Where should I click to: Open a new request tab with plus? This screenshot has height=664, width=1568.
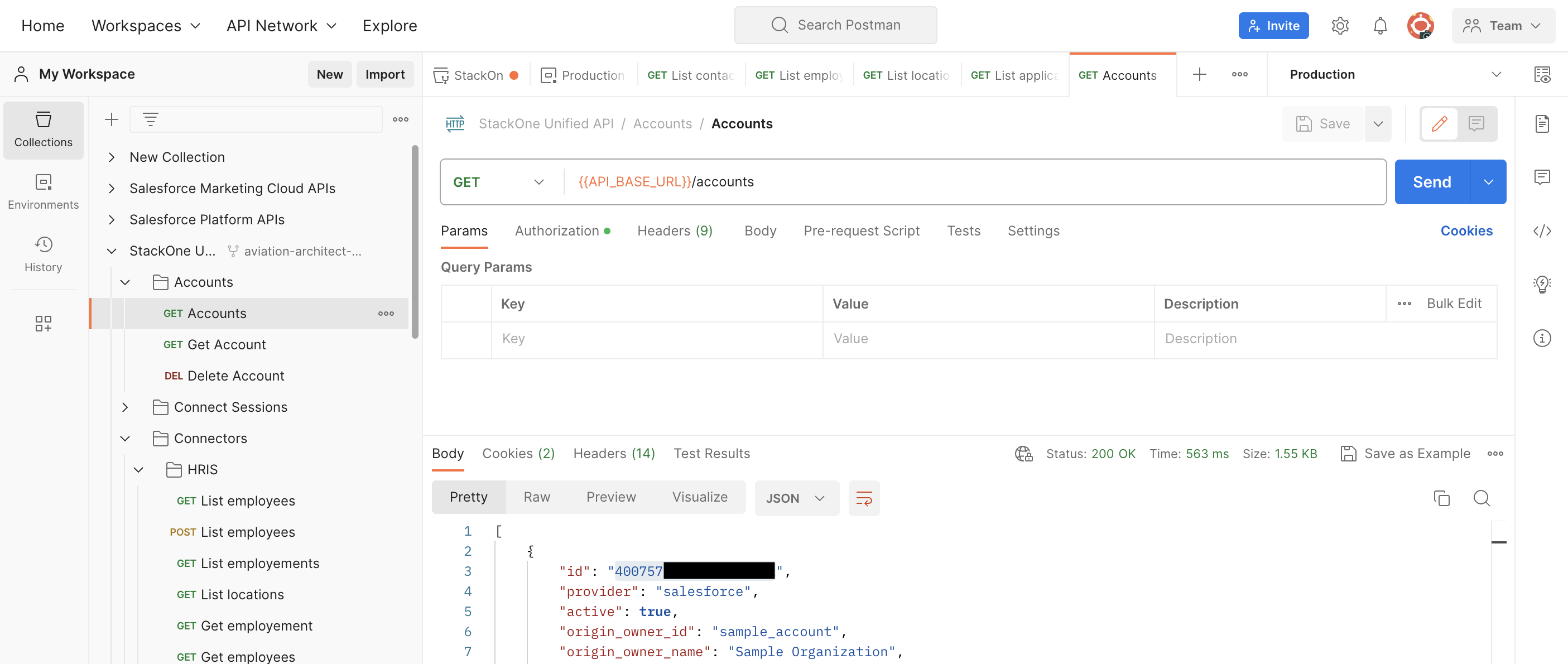[x=1199, y=74]
